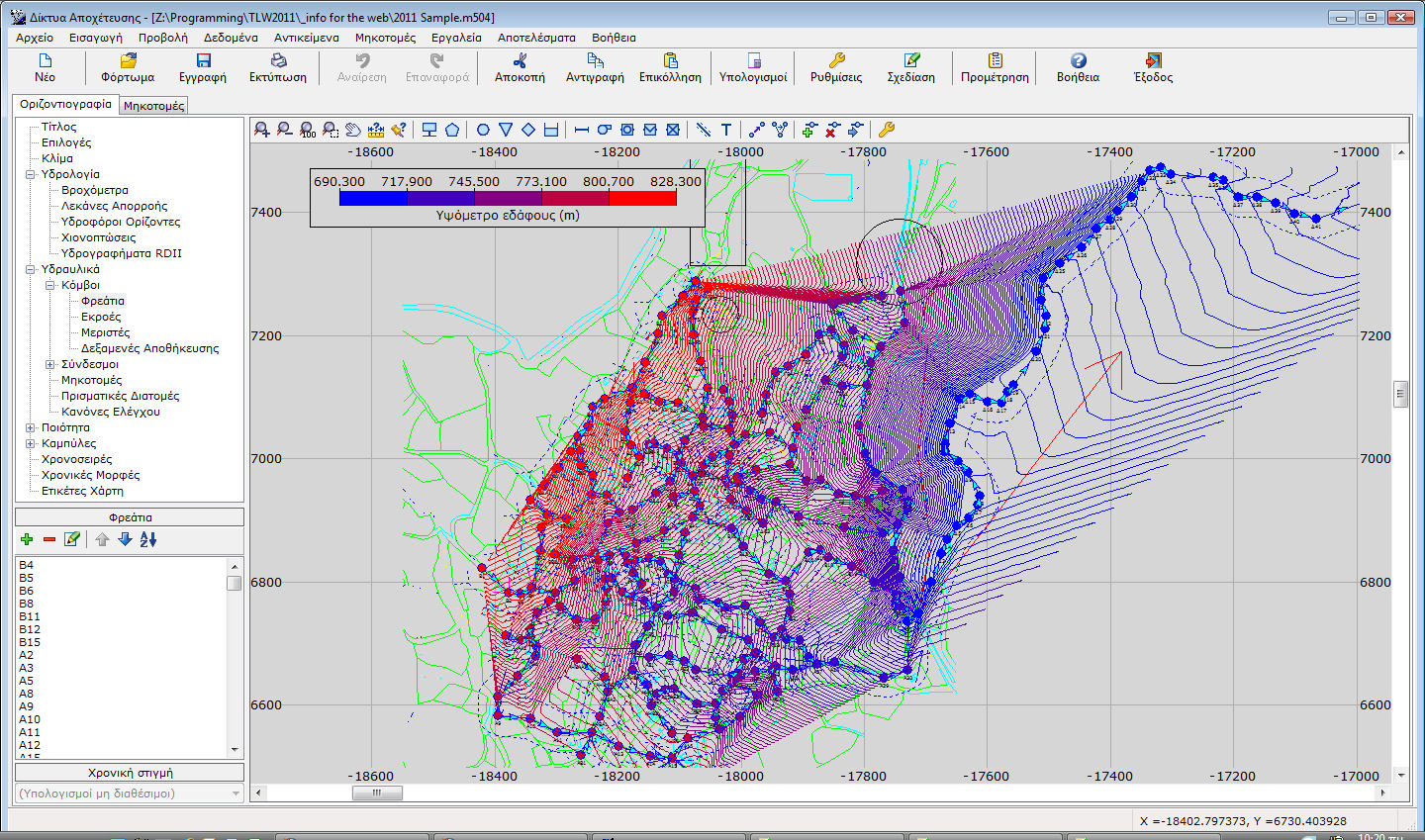
Task: Click the zoom in magnifier tool
Action: coord(261,130)
